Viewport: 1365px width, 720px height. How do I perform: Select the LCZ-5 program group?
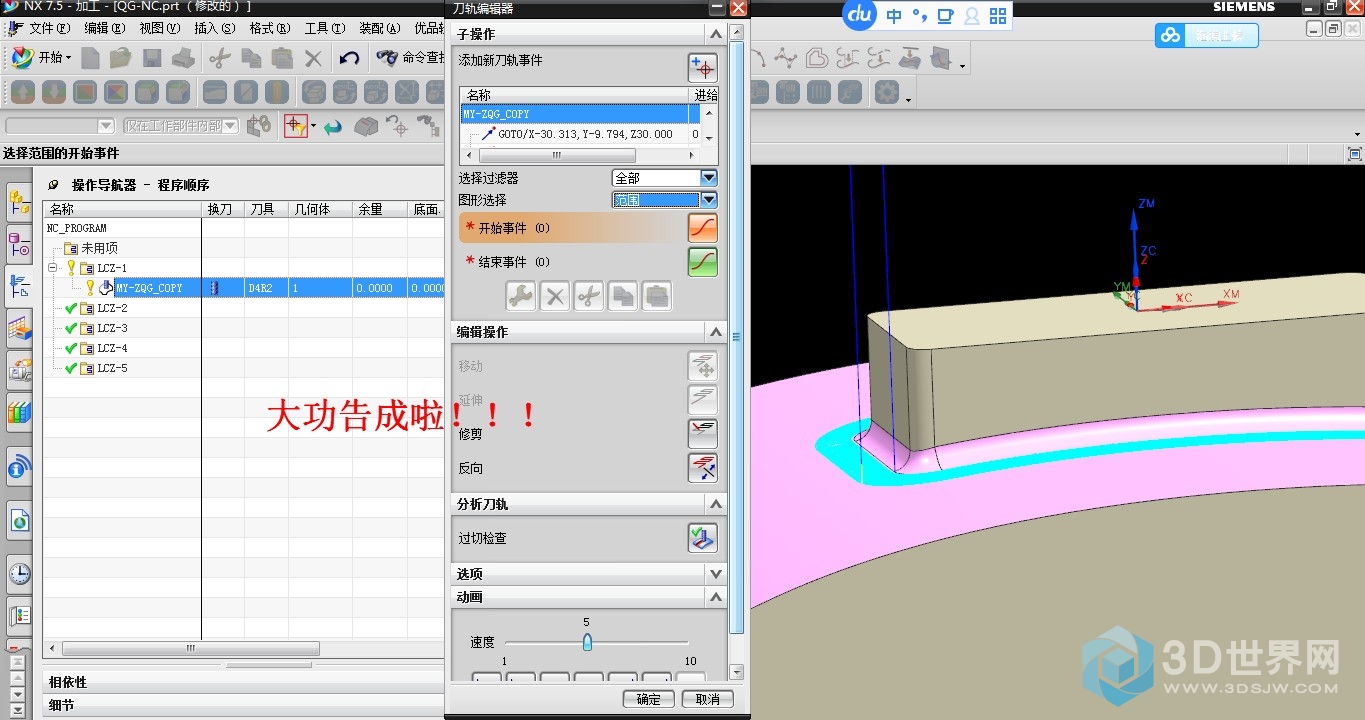[112, 368]
